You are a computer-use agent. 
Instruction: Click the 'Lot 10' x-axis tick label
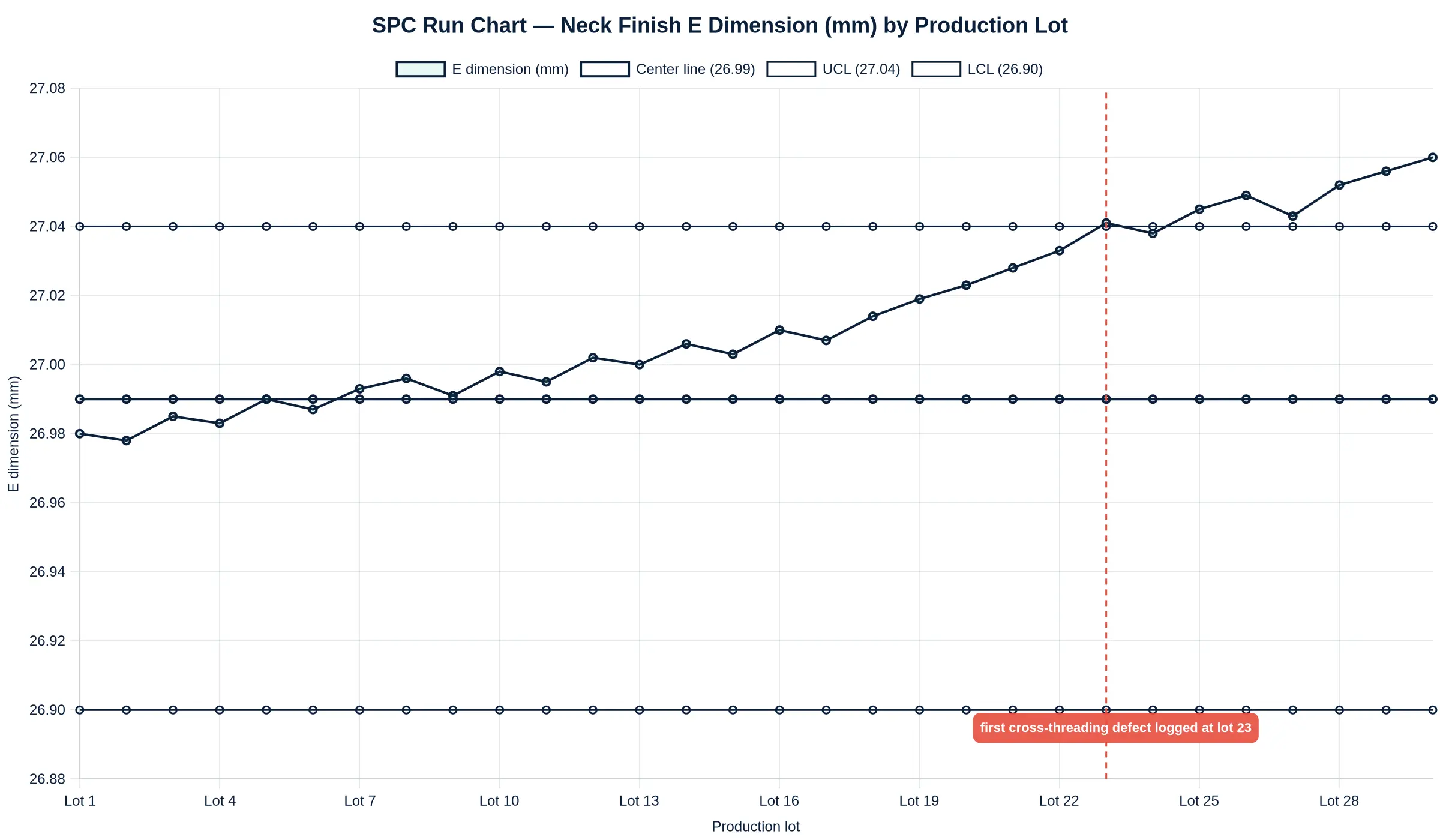pyautogui.click(x=499, y=800)
